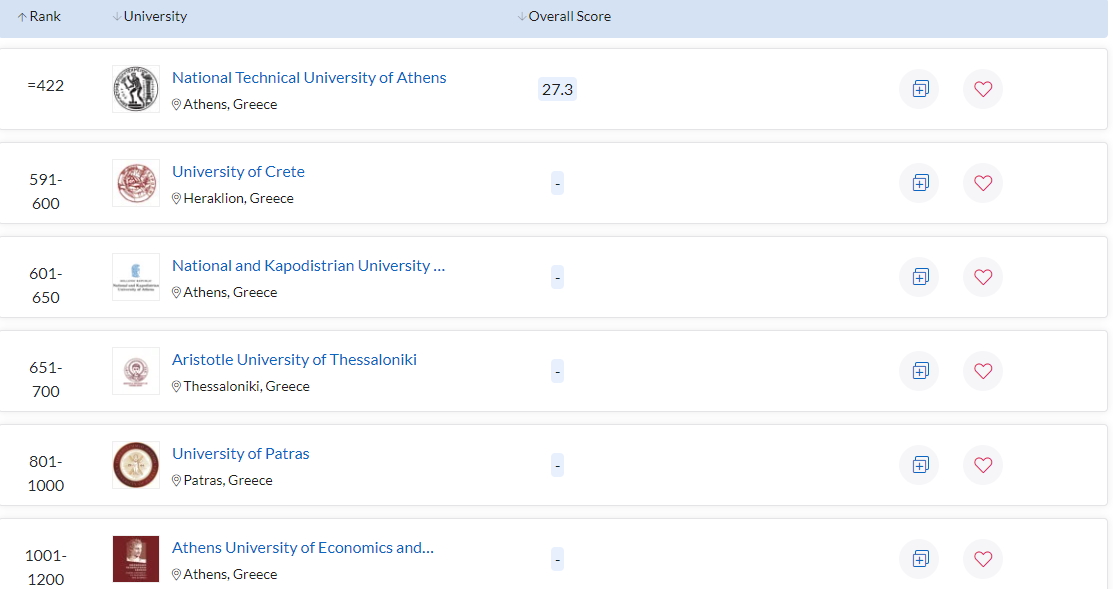The width and height of the screenshot is (1113, 589).
Task: Add Athens University of Economics to compare
Action: (x=920, y=559)
